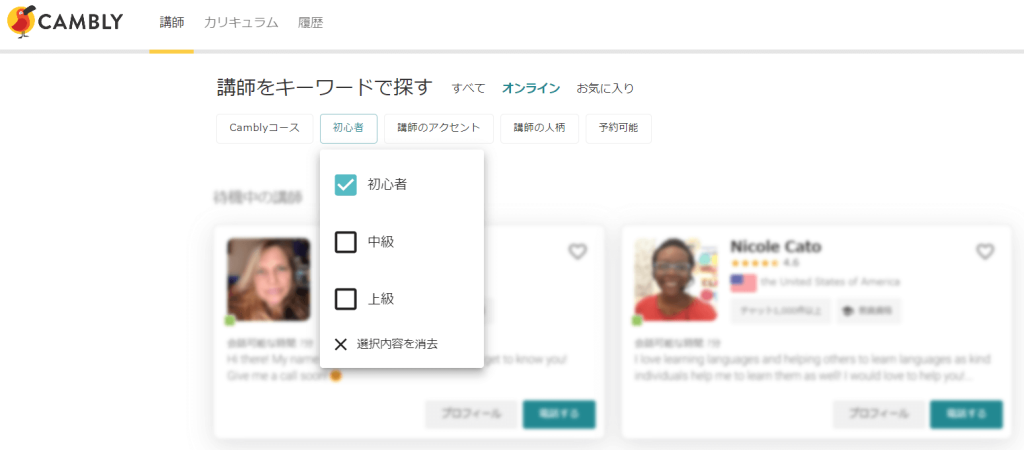1024x450 pixels.
Task: Open Nicole Cato's プロフィール
Action: click(x=878, y=414)
